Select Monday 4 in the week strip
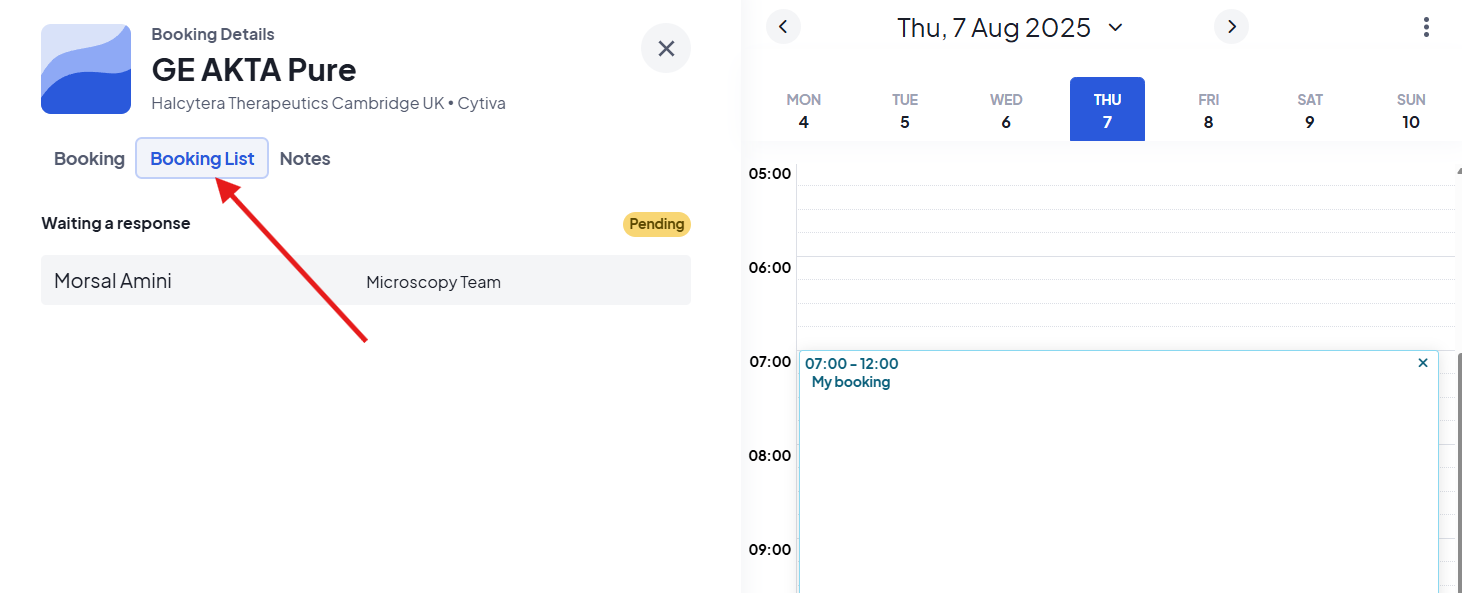 pos(804,111)
